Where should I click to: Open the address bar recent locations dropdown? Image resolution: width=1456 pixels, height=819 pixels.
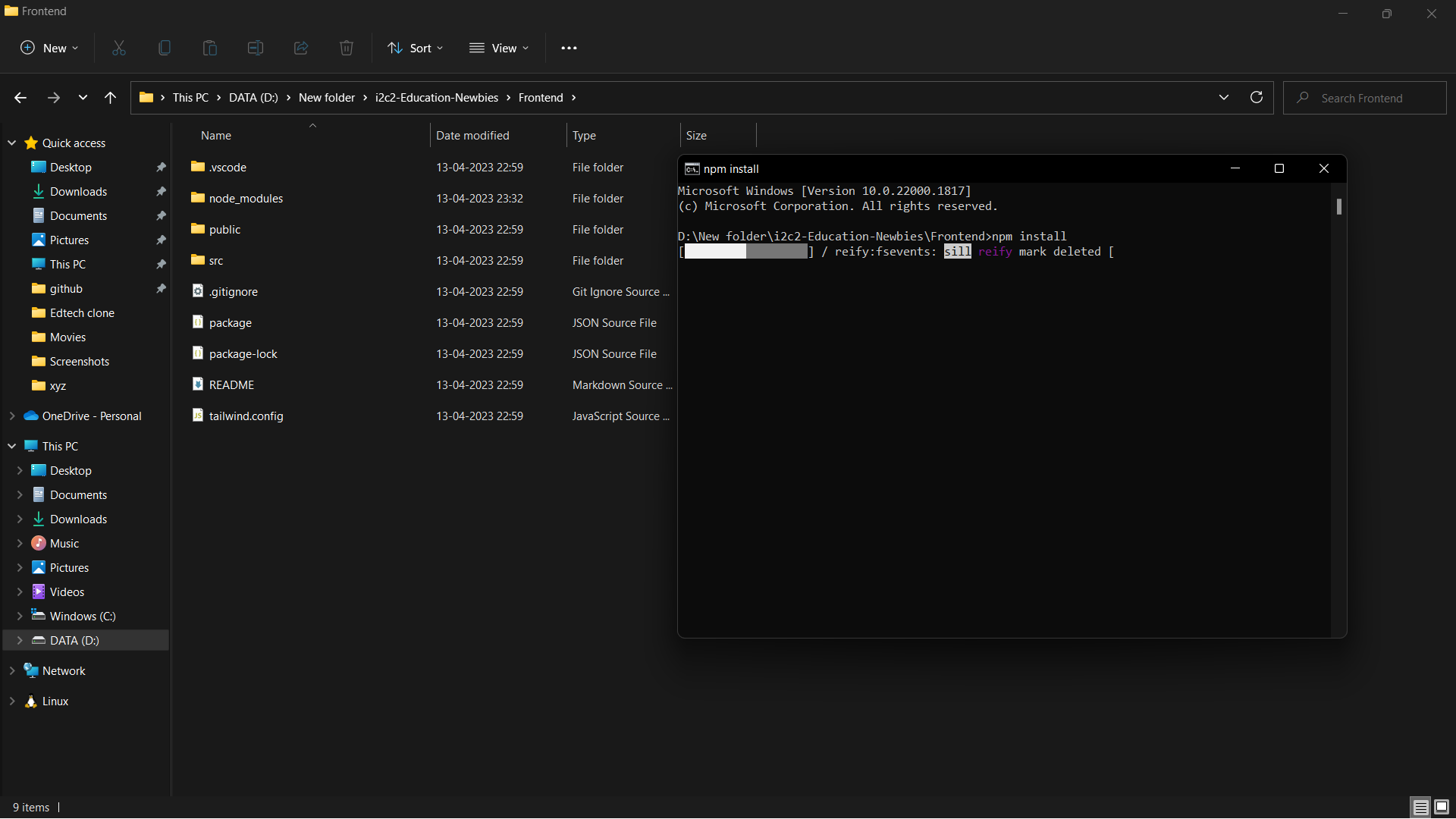[x=1224, y=98]
